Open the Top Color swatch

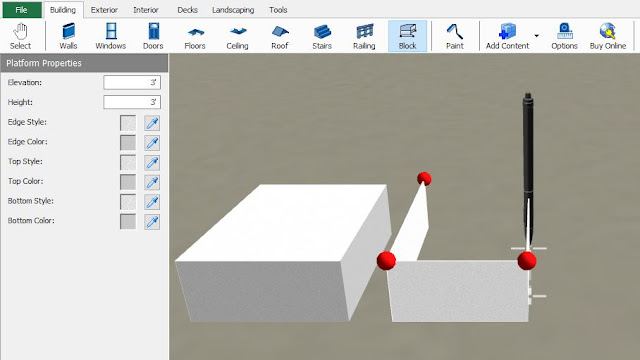coord(128,182)
